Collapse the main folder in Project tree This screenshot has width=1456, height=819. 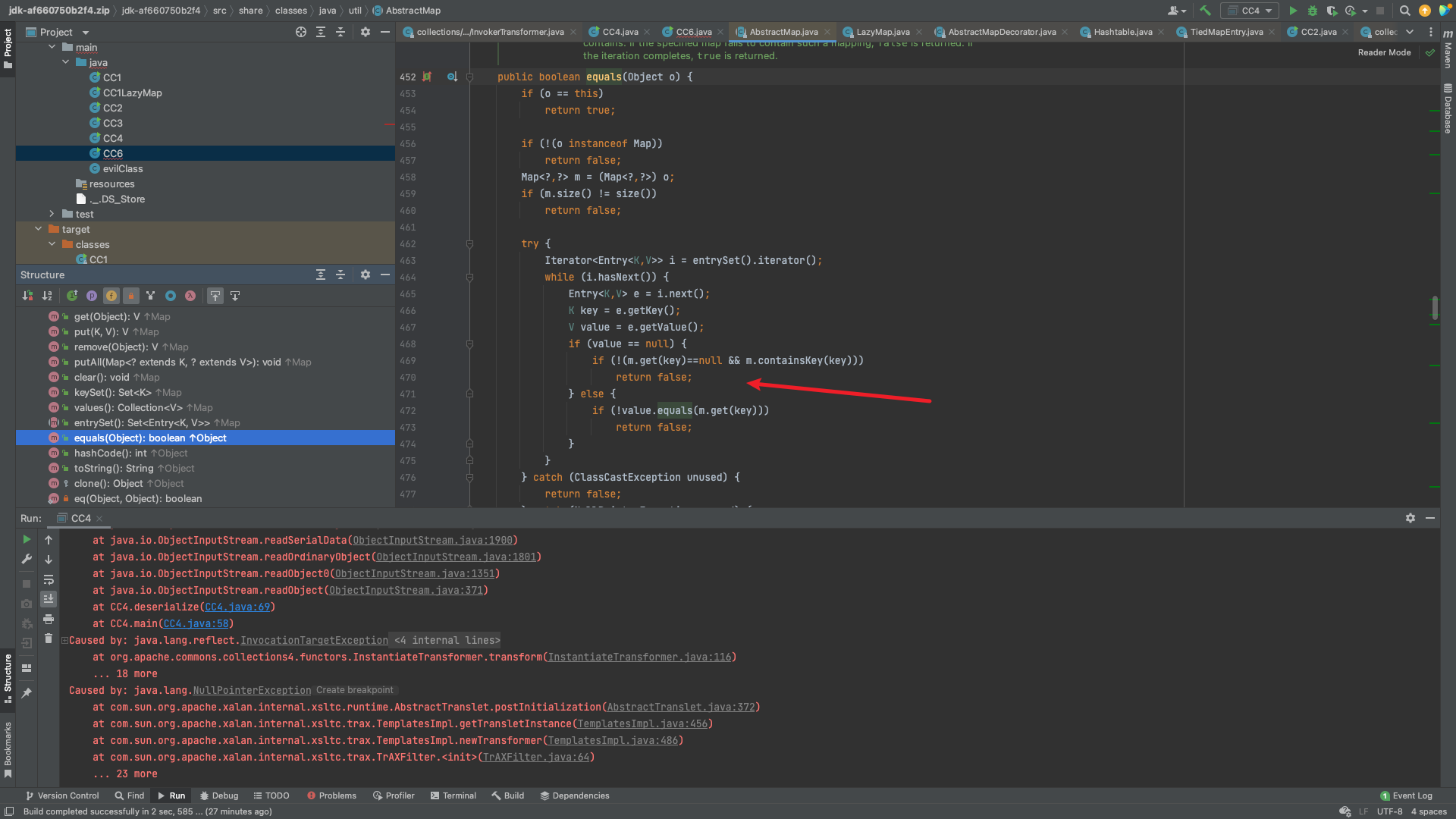52,47
